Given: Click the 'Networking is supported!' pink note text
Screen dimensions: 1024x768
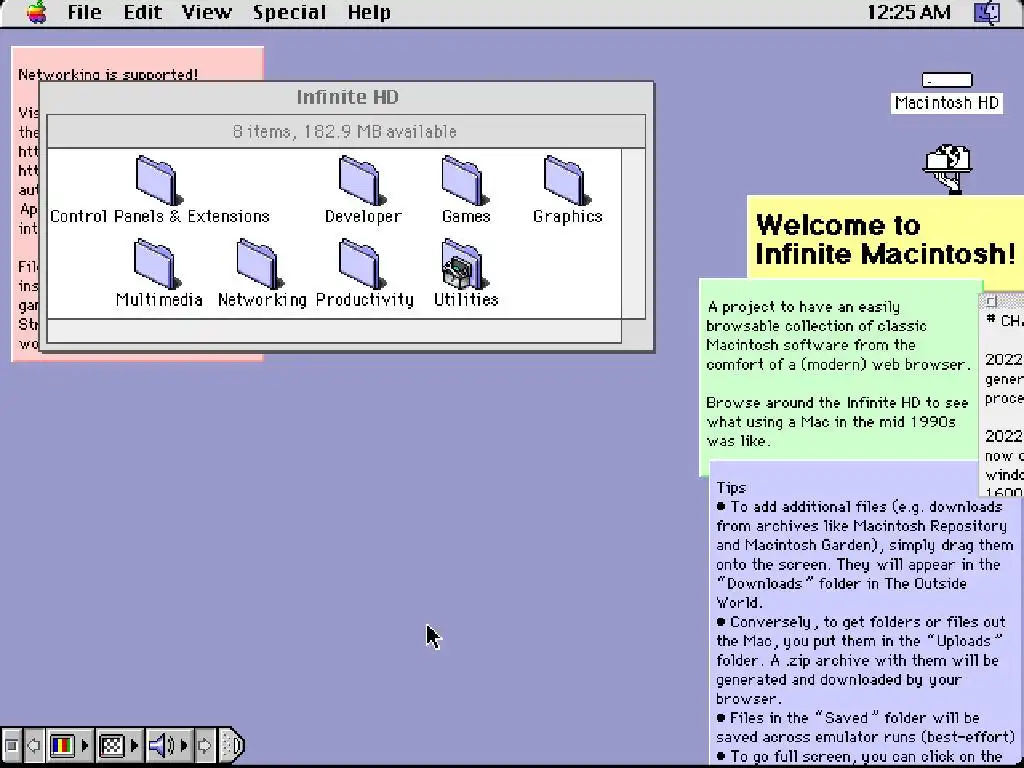Looking at the screenshot, I should click(108, 74).
